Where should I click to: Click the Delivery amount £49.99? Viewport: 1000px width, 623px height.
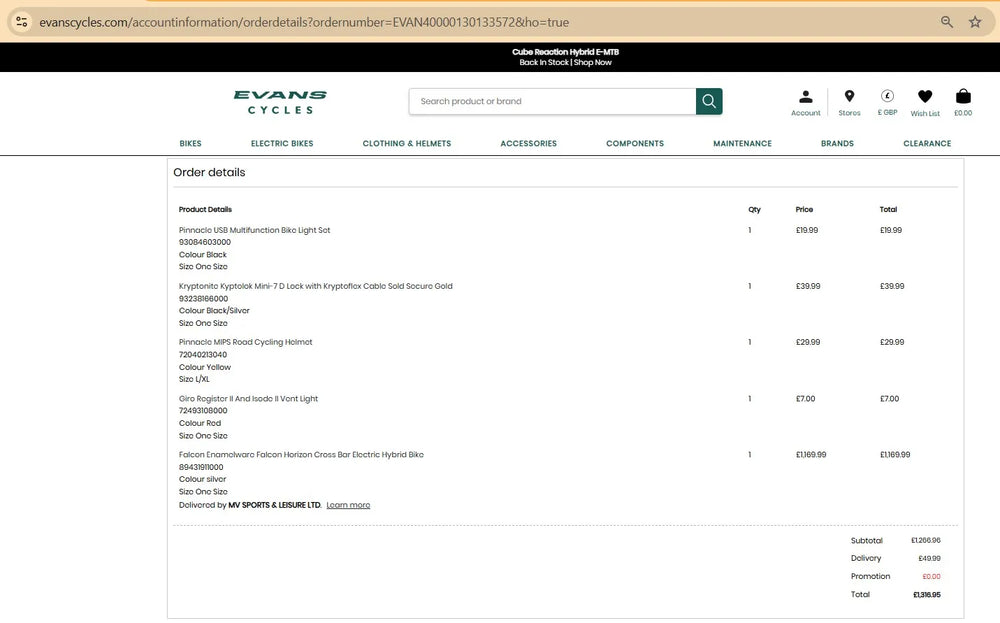[929, 558]
